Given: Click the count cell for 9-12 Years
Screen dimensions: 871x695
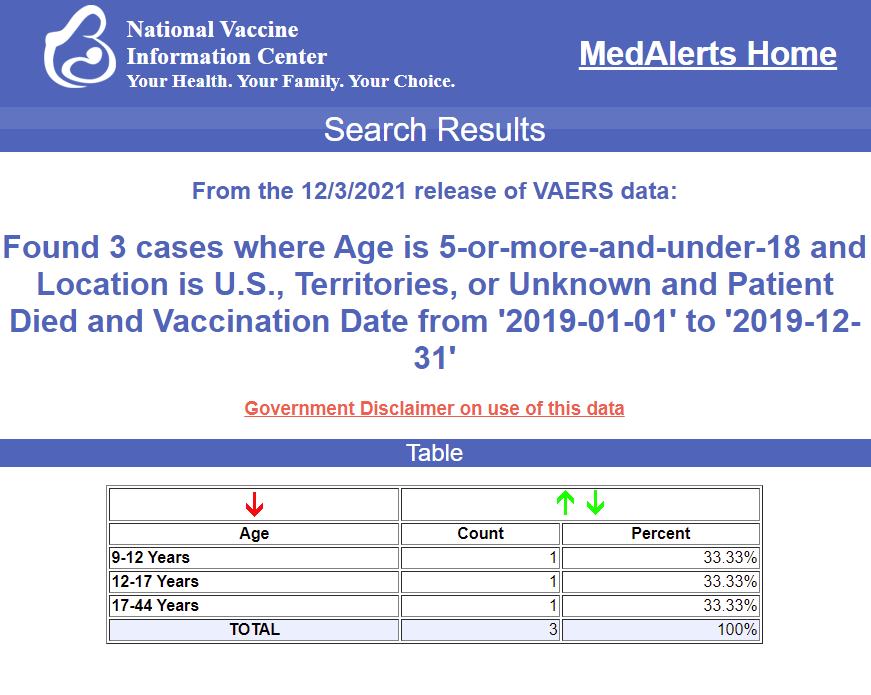Looking at the screenshot, I should pyautogui.click(x=480, y=557).
